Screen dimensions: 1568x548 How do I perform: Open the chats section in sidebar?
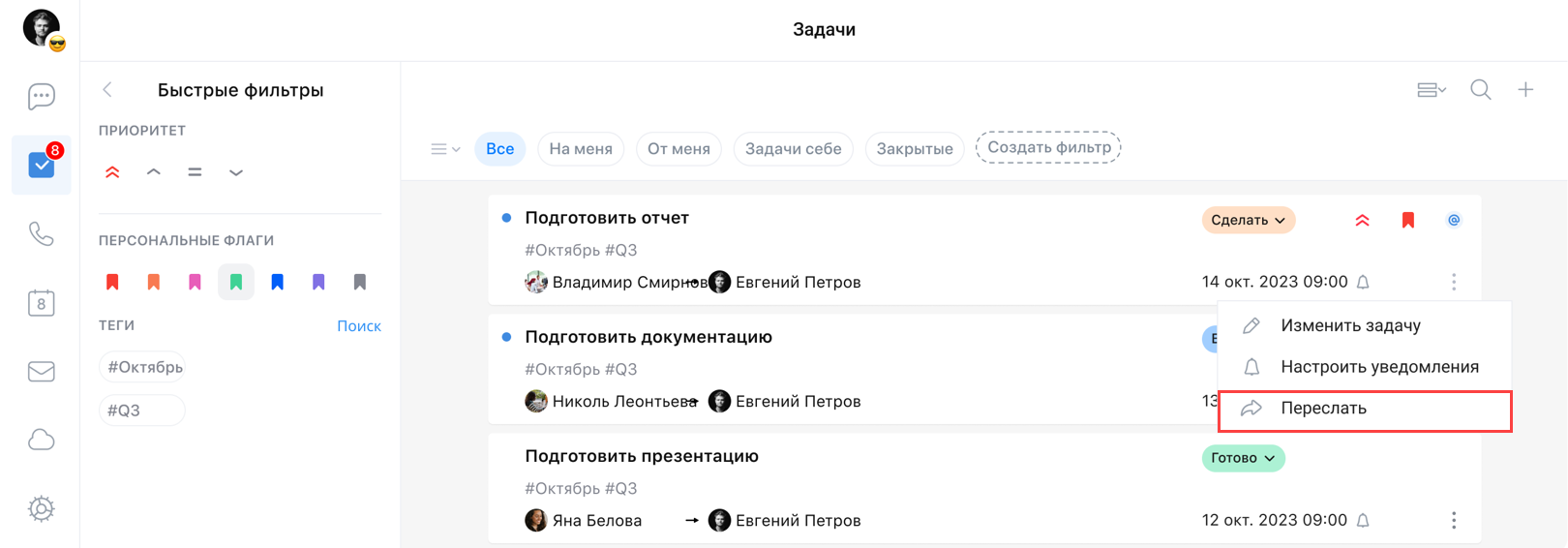(x=41, y=96)
